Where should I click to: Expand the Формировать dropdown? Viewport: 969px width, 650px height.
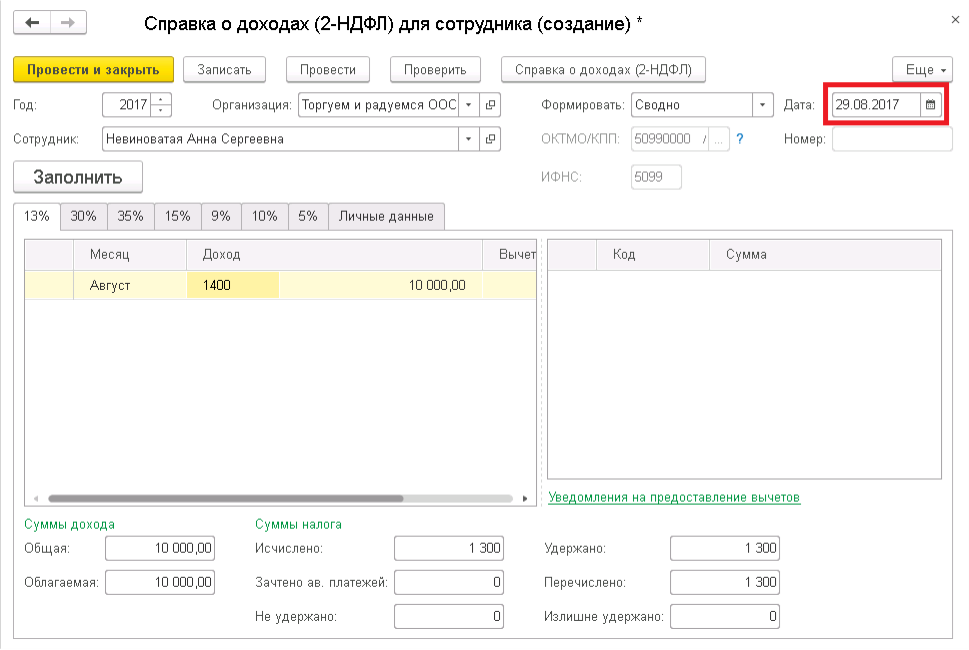click(x=762, y=104)
